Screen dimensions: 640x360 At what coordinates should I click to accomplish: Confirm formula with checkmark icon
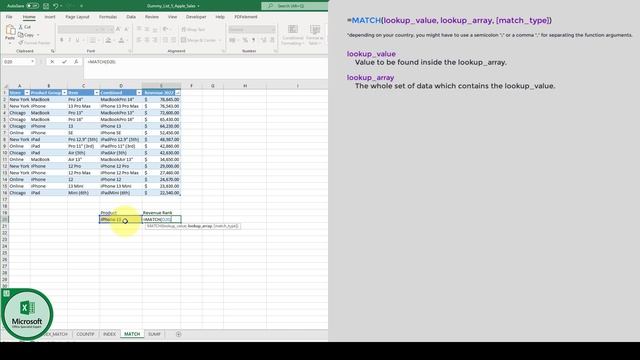(x=64, y=62)
